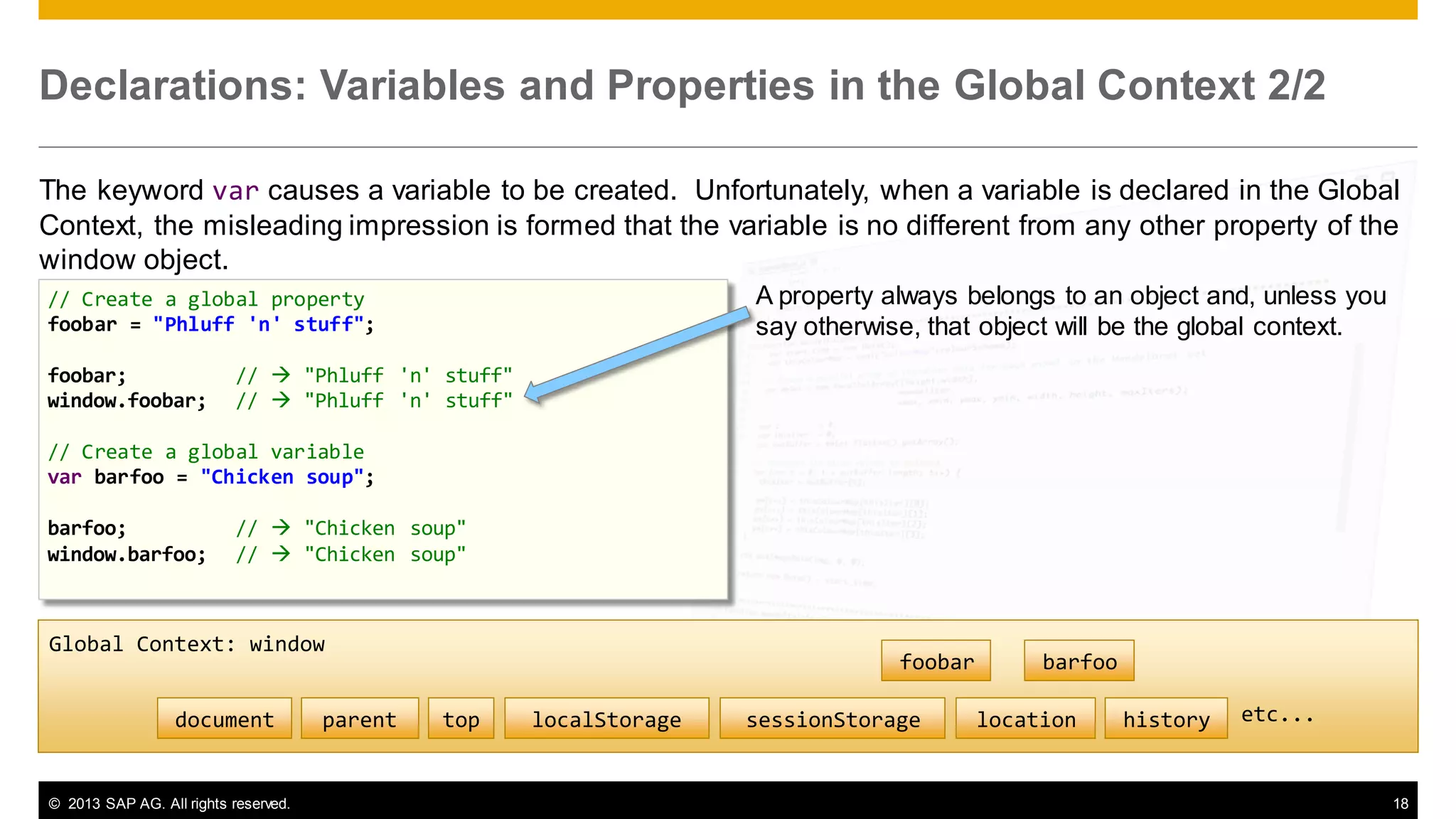
Task: Click '// Create a global variable' comment
Action: coord(206,452)
